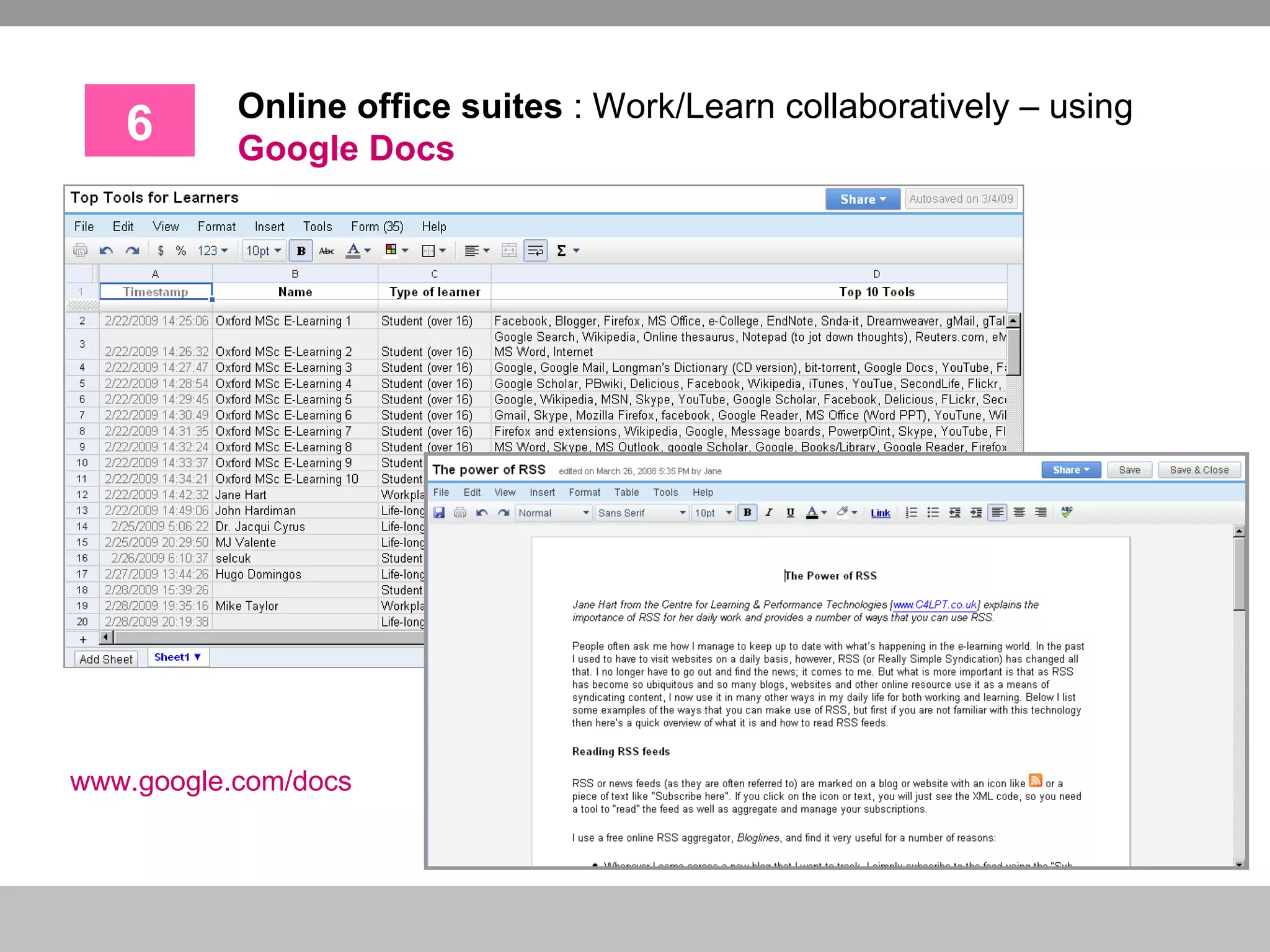This screenshot has width=1270, height=952.
Task: Open the document 10pt size dropdown
Action: 713,513
